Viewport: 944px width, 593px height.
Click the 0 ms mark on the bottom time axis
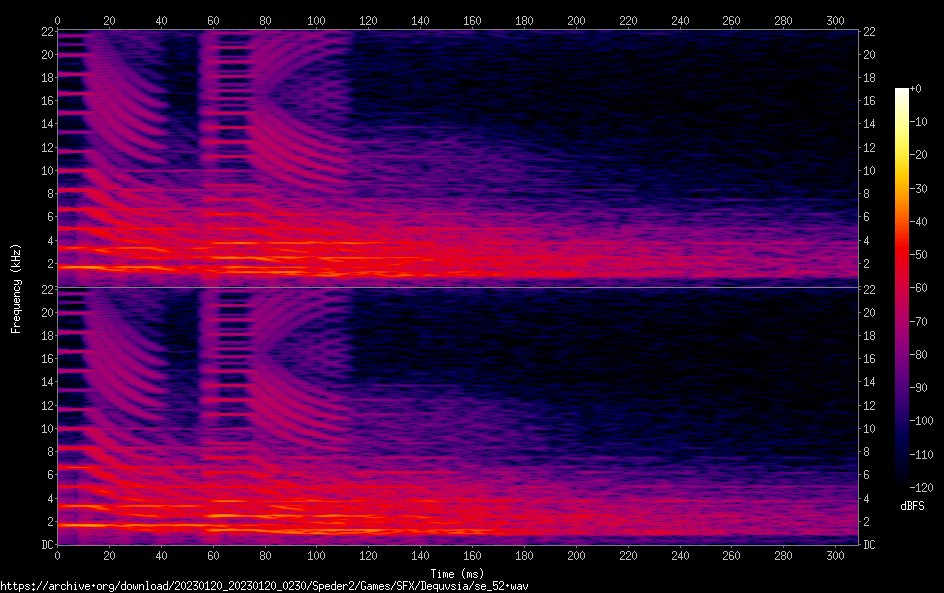click(x=57, y=558)
